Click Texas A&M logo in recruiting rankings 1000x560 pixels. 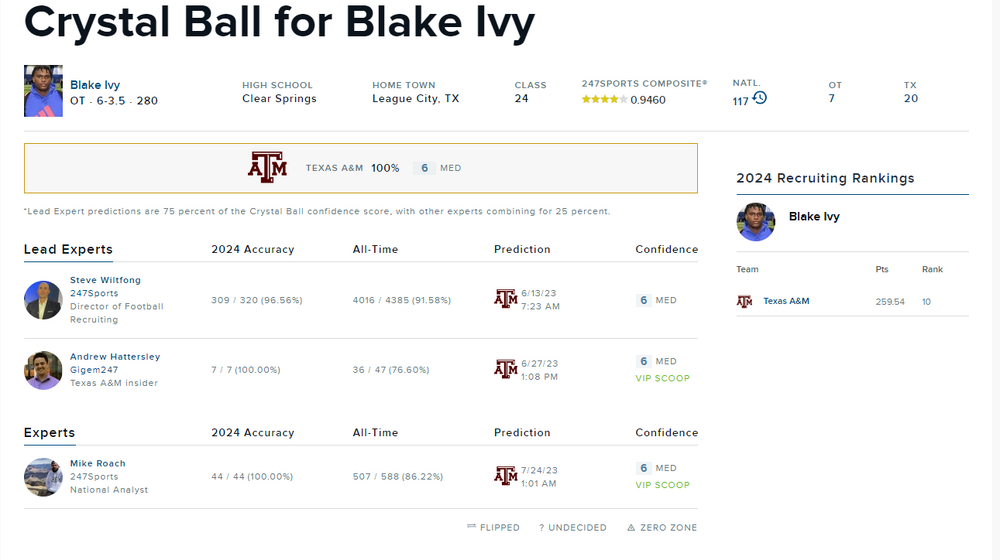[744, 301]
